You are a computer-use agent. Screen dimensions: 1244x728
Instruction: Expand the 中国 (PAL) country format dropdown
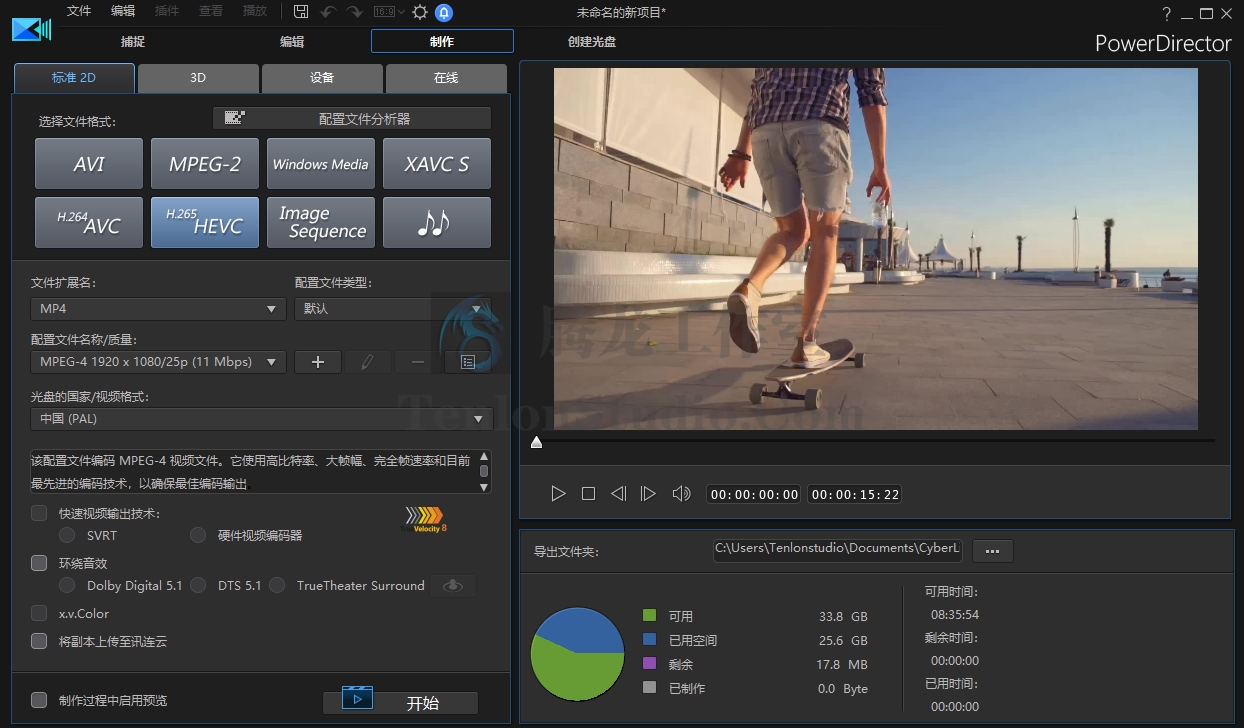[261, 419]
